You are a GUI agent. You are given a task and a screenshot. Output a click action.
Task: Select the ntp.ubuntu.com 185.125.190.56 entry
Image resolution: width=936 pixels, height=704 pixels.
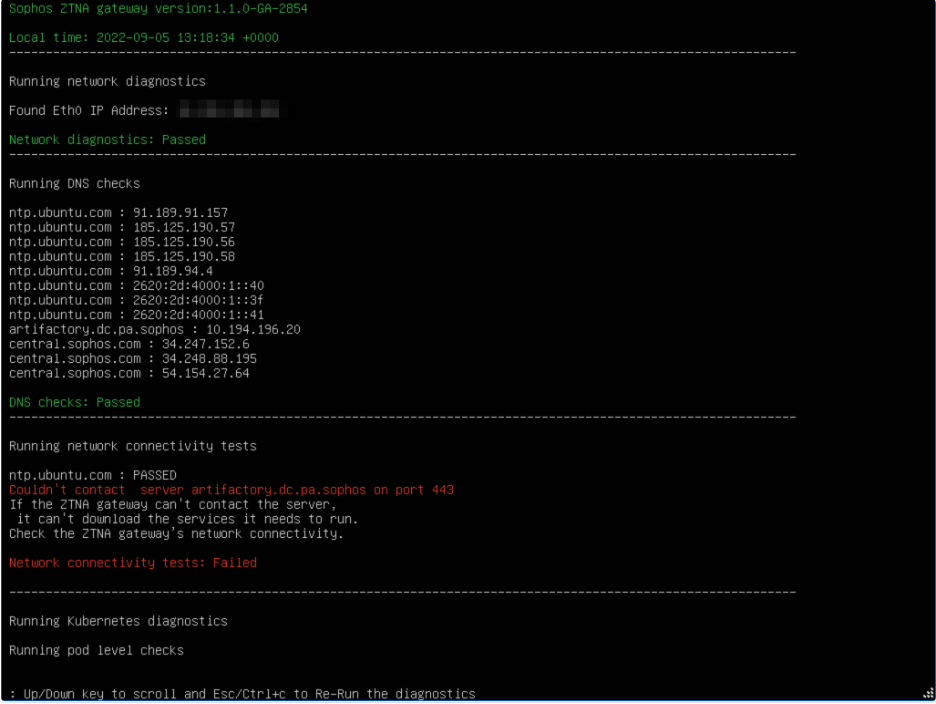tap(122, 242)
